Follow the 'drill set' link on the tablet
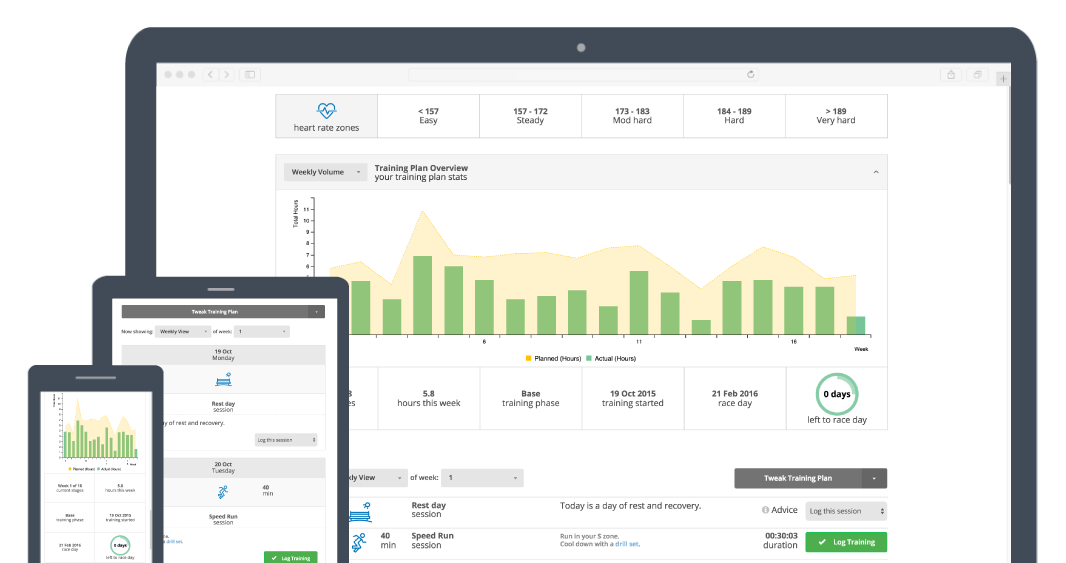Image resolution: width=1066 pixels, height=563 pixels. 175,542
